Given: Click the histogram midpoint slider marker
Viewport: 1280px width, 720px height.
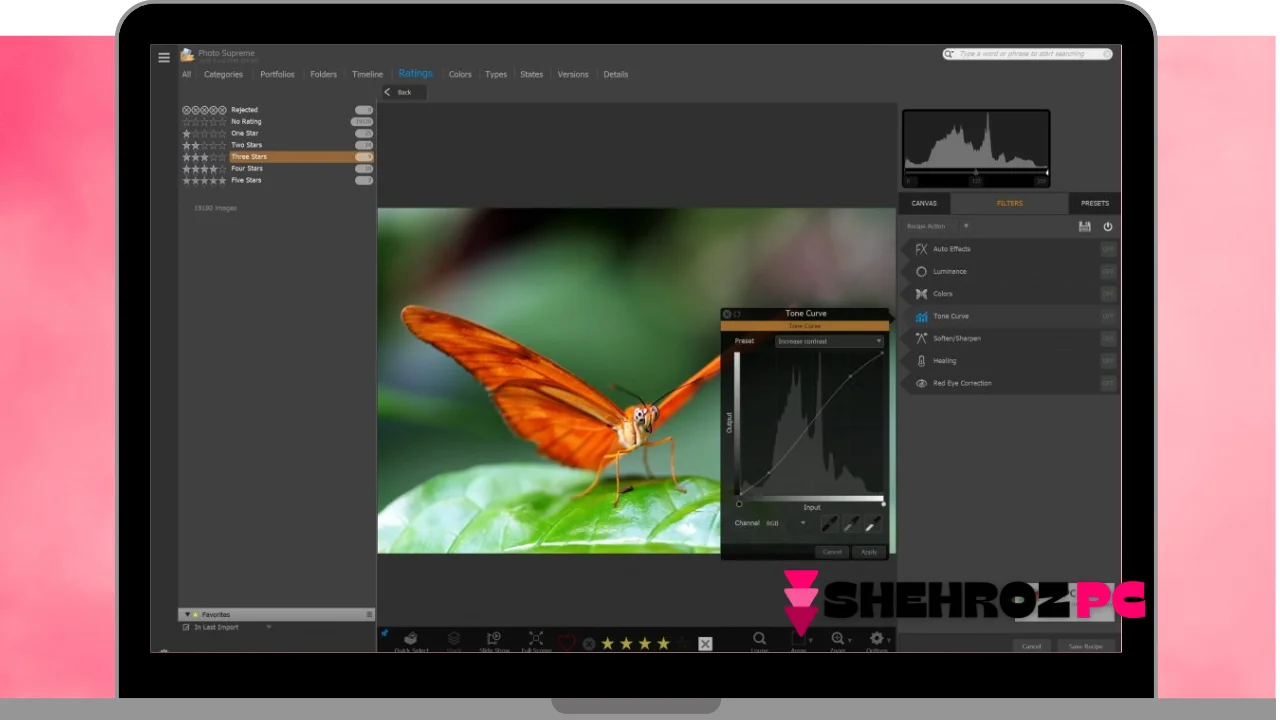Looking at the screenshot, I should pyautogui.click(x=976, y=173).
